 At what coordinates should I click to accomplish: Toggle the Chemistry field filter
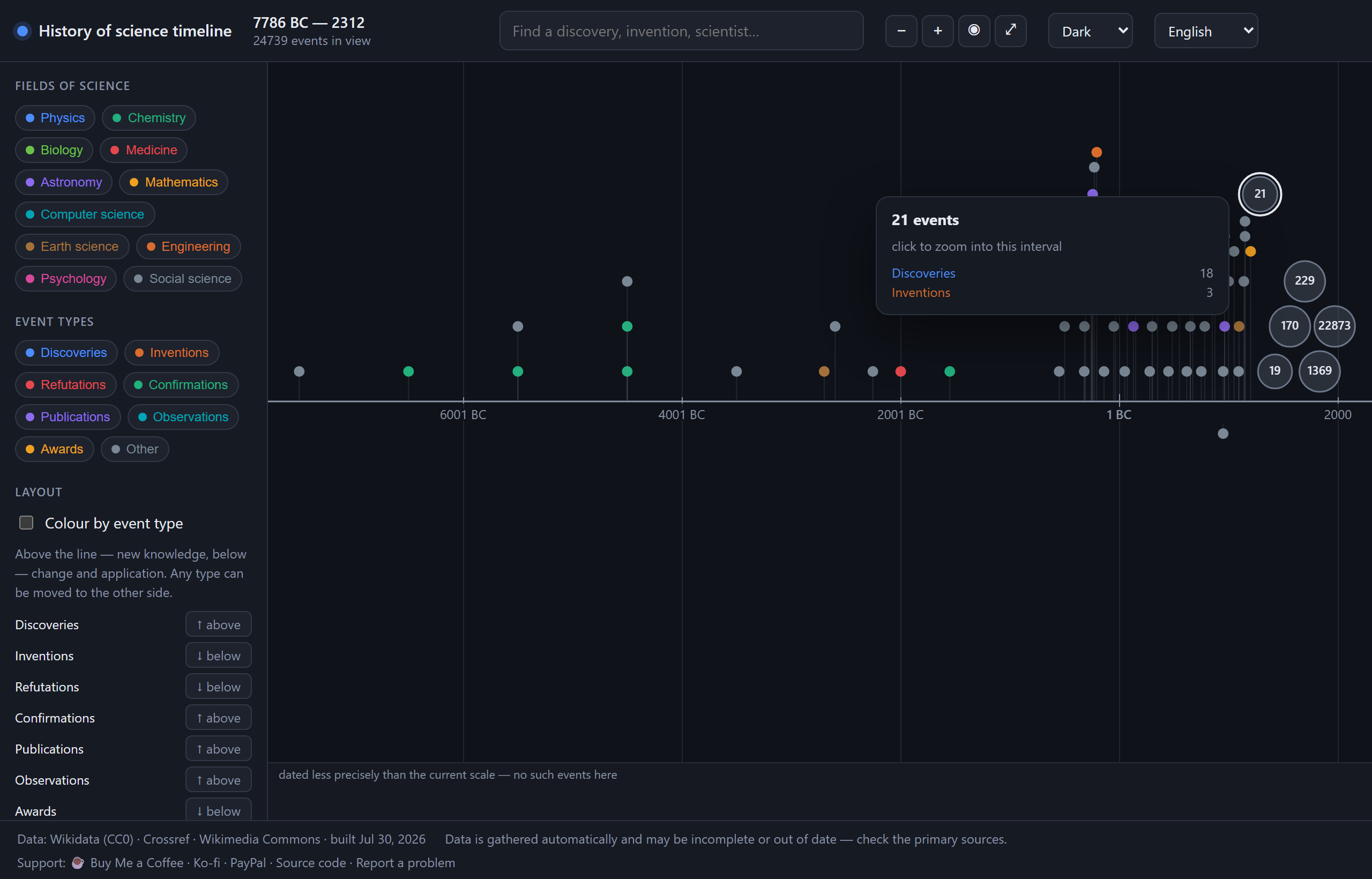(149, 118)
